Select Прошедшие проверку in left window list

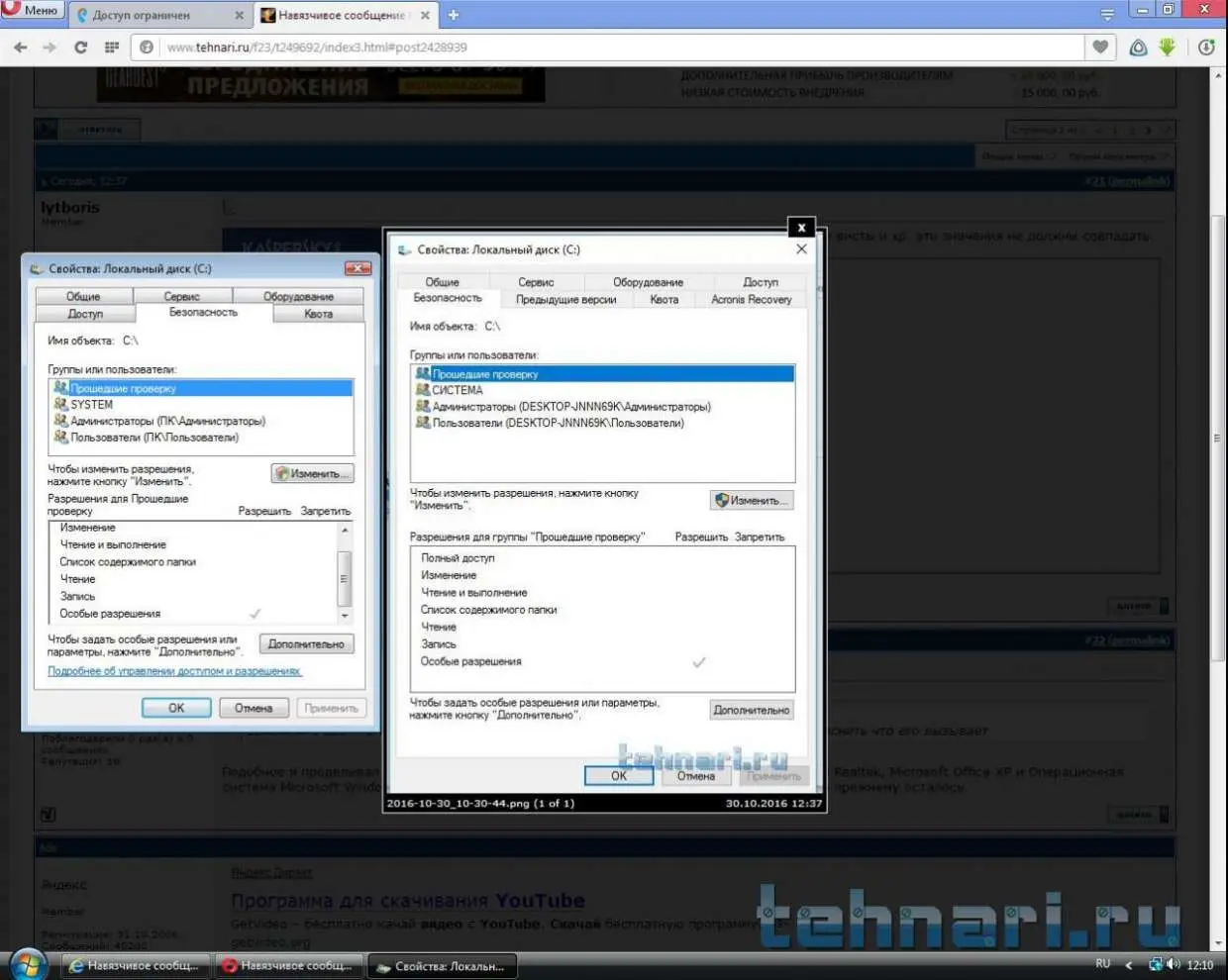coord(202,388)
